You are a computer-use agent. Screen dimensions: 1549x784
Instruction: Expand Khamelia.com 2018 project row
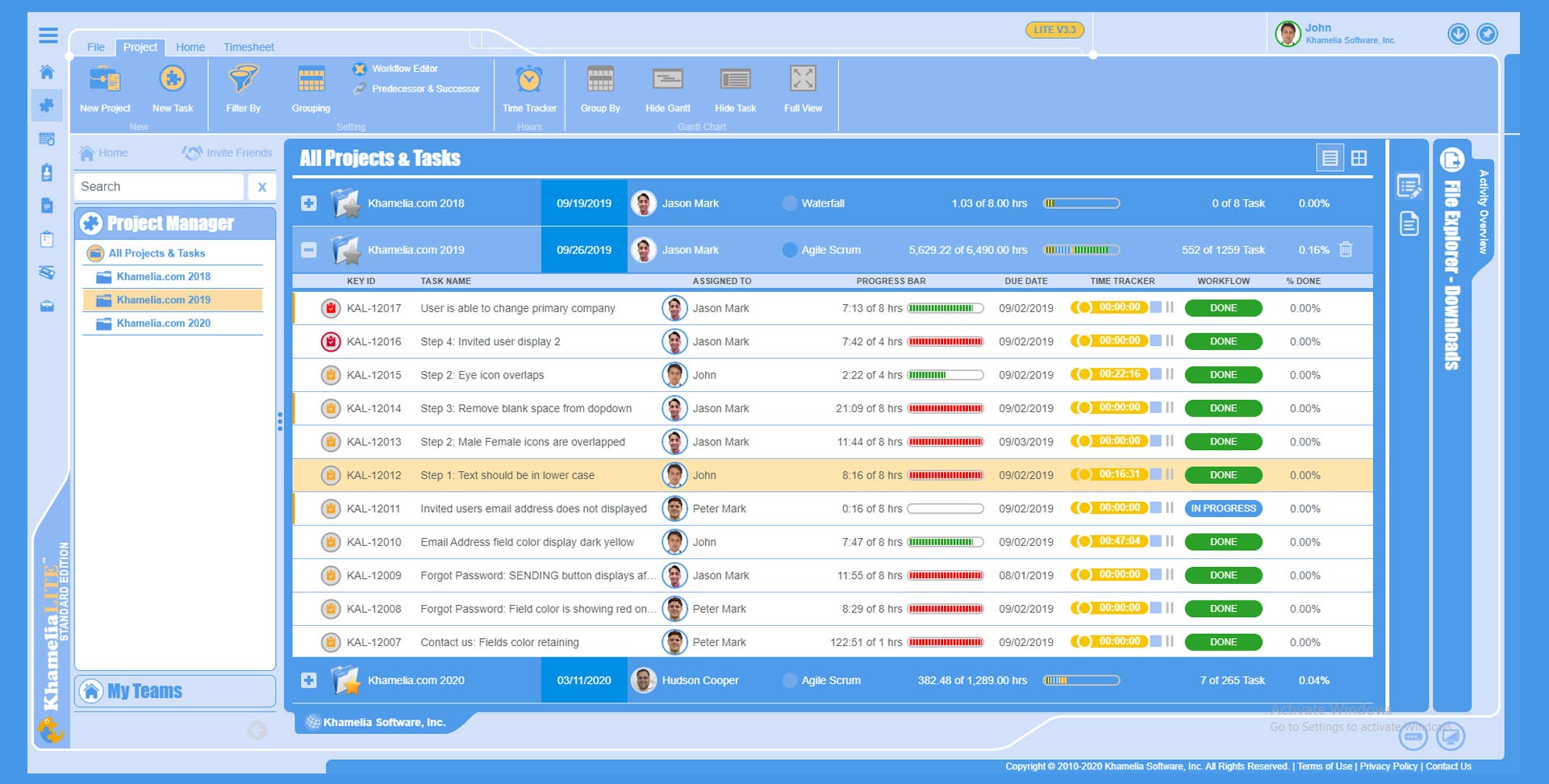pyautogui.click(x=308, y=203)
